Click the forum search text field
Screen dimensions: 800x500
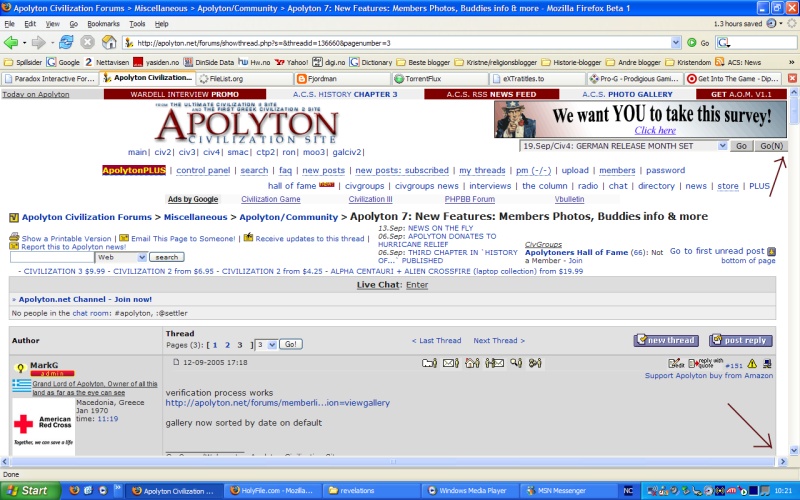52,257
